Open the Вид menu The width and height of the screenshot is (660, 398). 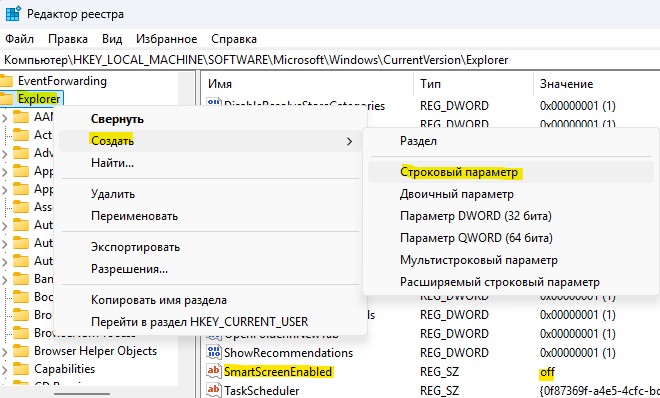click(112, 39)
